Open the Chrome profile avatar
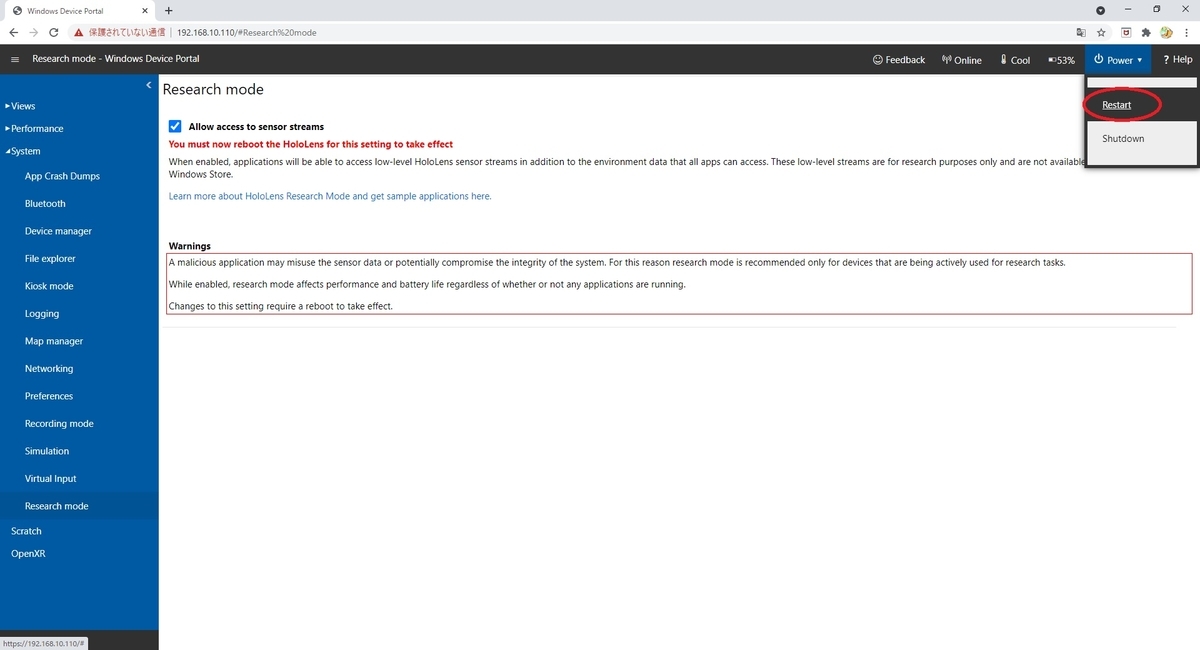The width and height of the screenshot is (1200, 650). [x=1166, y=32]
